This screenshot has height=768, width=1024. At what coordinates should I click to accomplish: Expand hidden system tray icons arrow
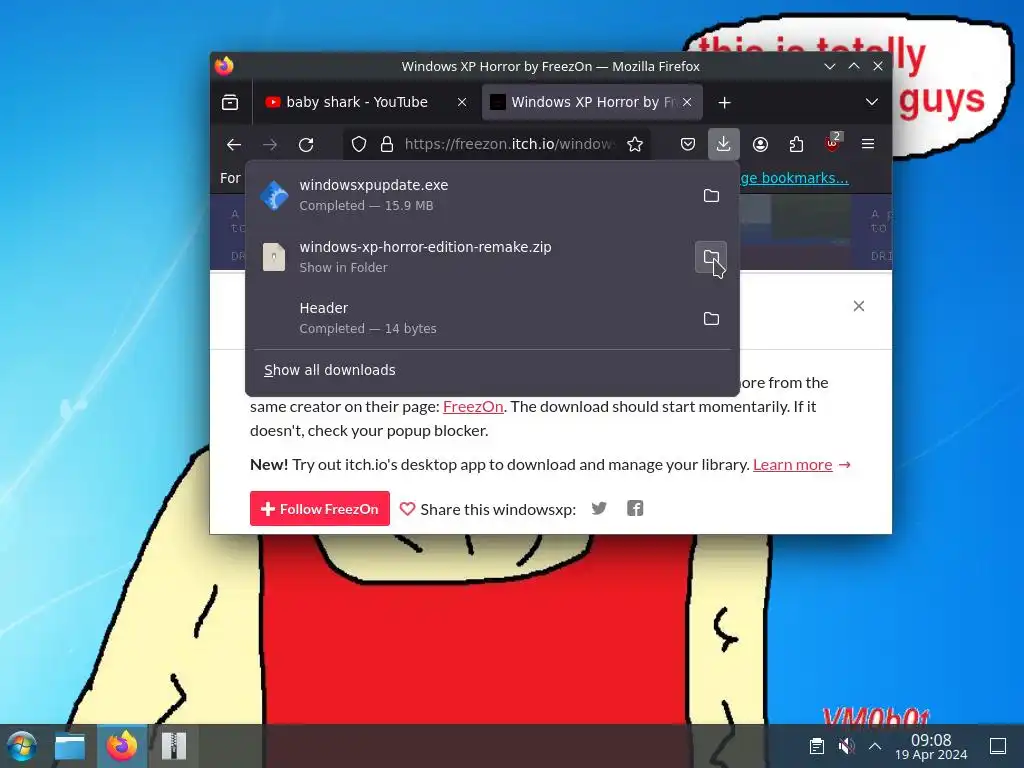[x=875, y=746]
